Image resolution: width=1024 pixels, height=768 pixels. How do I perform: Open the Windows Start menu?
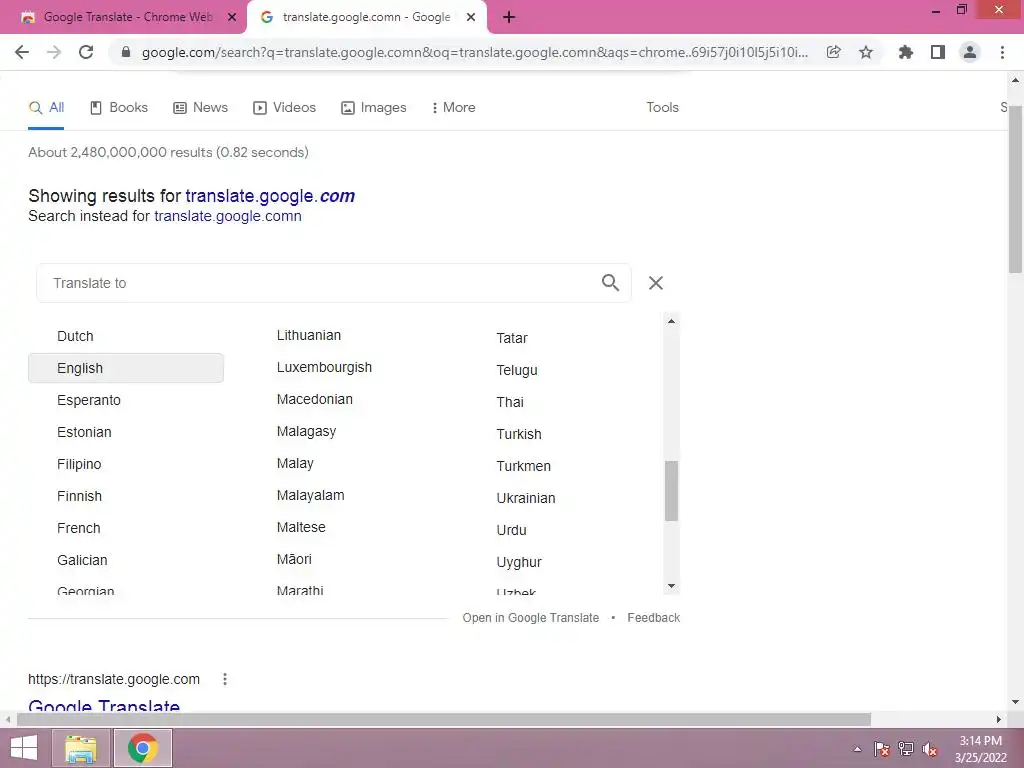[24, 748]
